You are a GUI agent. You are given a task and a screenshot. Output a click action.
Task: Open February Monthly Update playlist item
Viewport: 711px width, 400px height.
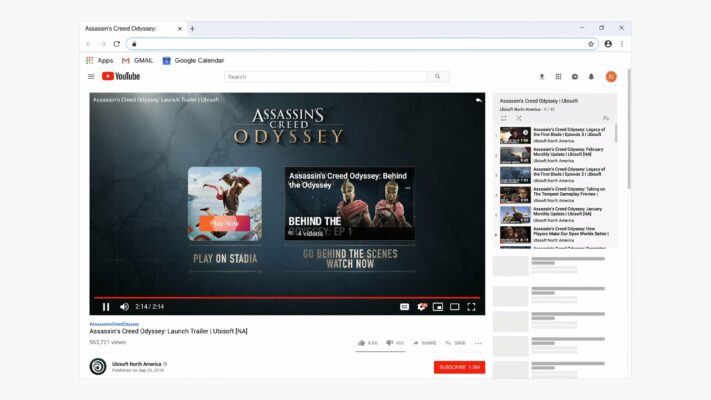coord(554,155)
